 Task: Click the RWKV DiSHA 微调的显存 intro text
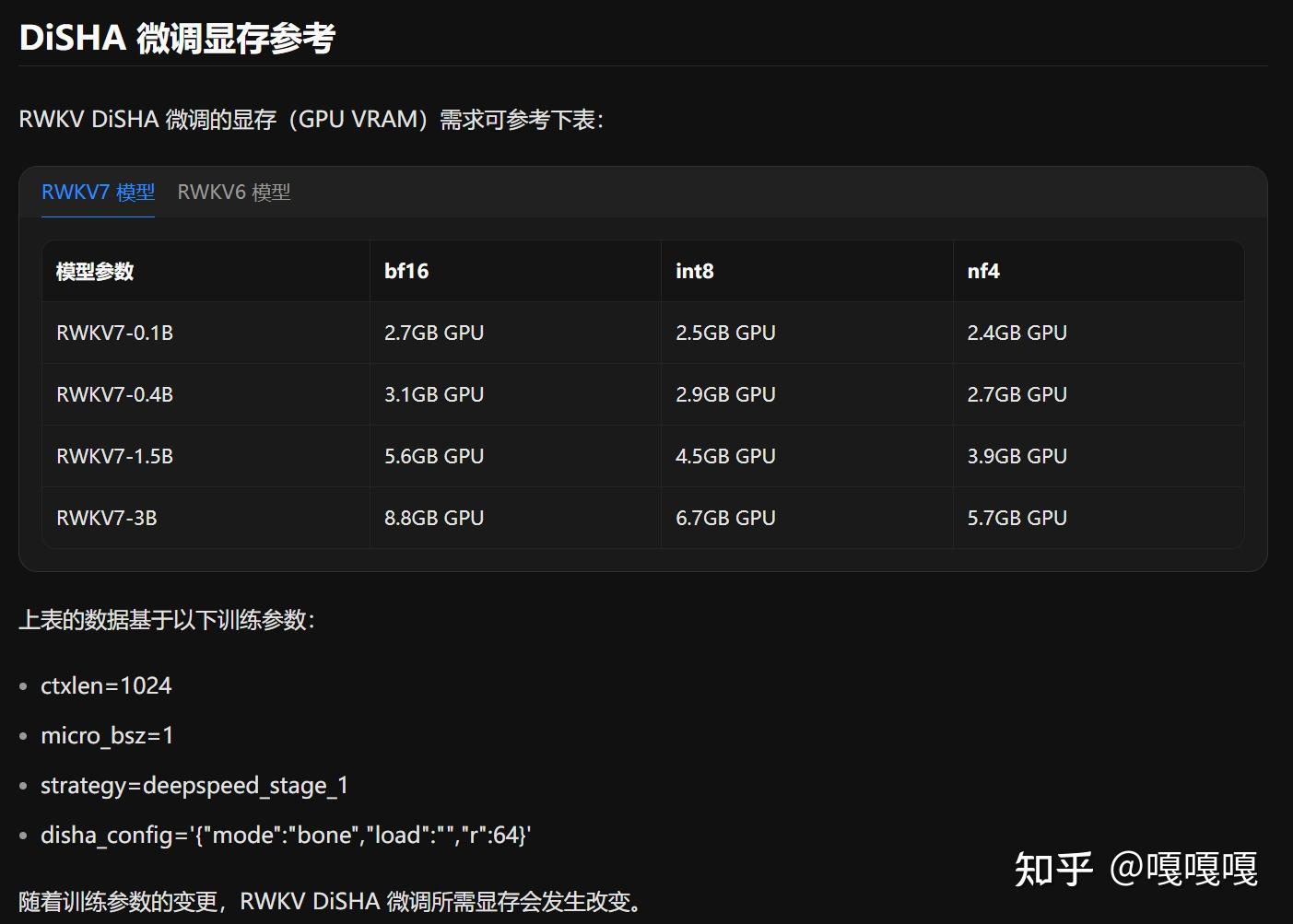[312, 119]
